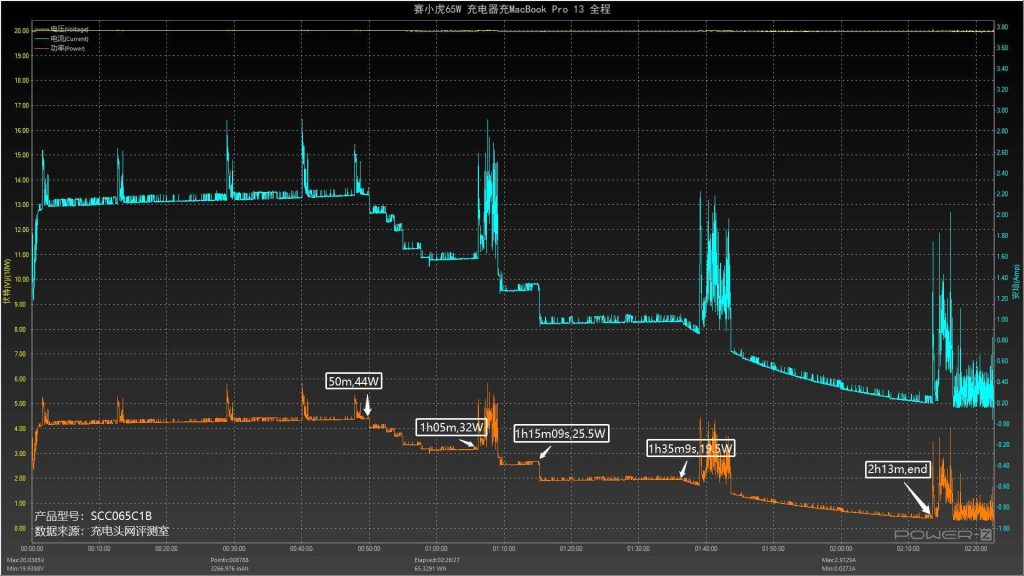Click the 产品型号: SCC065C1B text
The image size is (1024, 576).
point(93,516)
